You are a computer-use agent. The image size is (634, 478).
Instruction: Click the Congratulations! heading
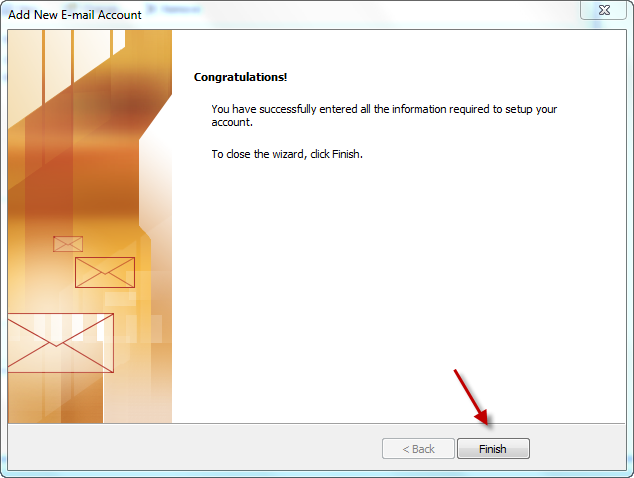click(241, 77)
